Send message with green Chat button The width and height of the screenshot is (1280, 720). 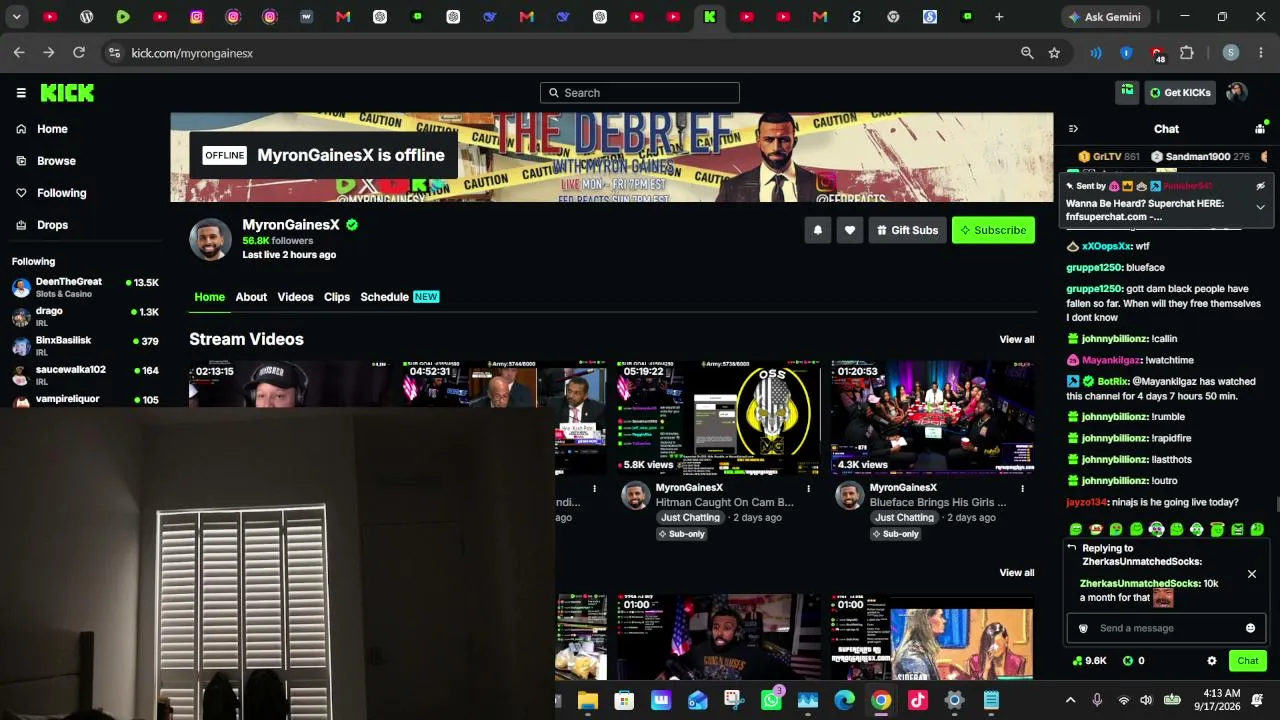[1248, 661]
